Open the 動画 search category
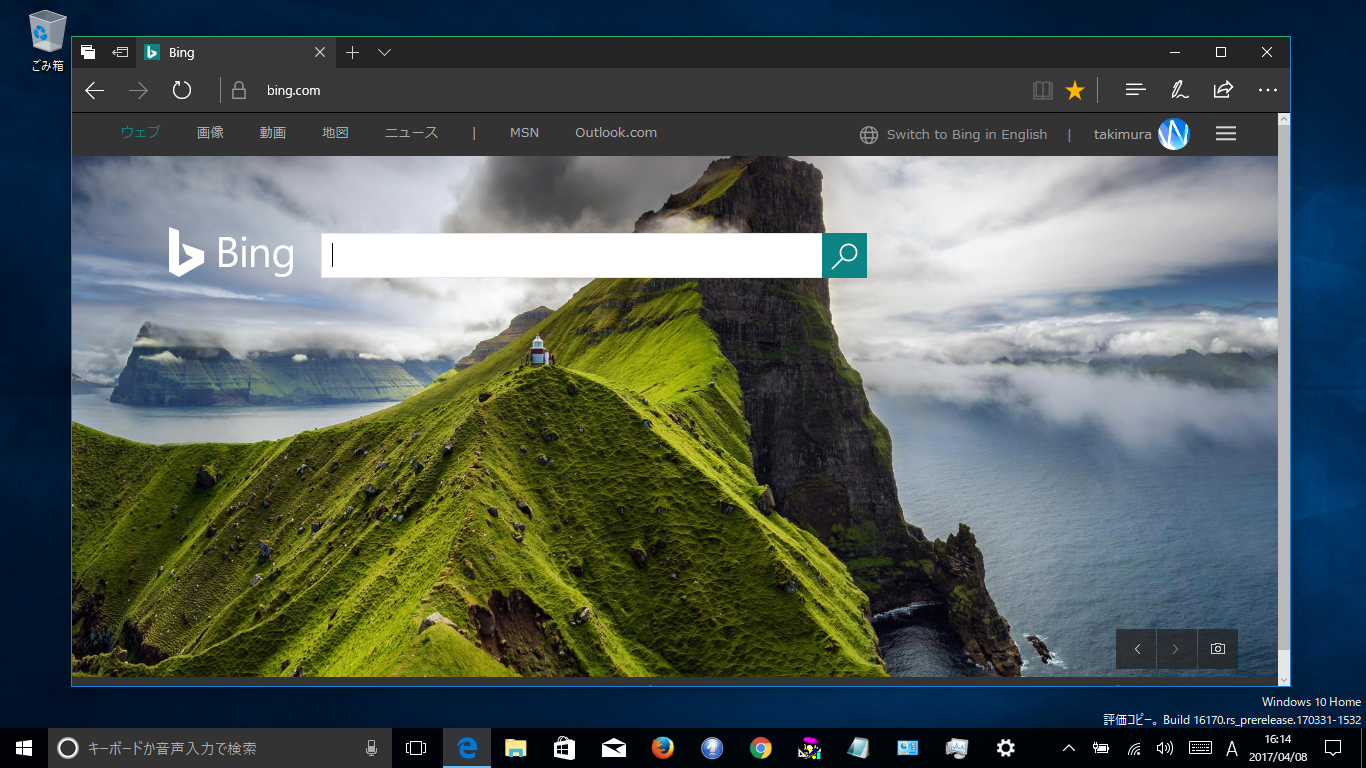This screenshot has height=768, width=1366. tap(273, 133)
